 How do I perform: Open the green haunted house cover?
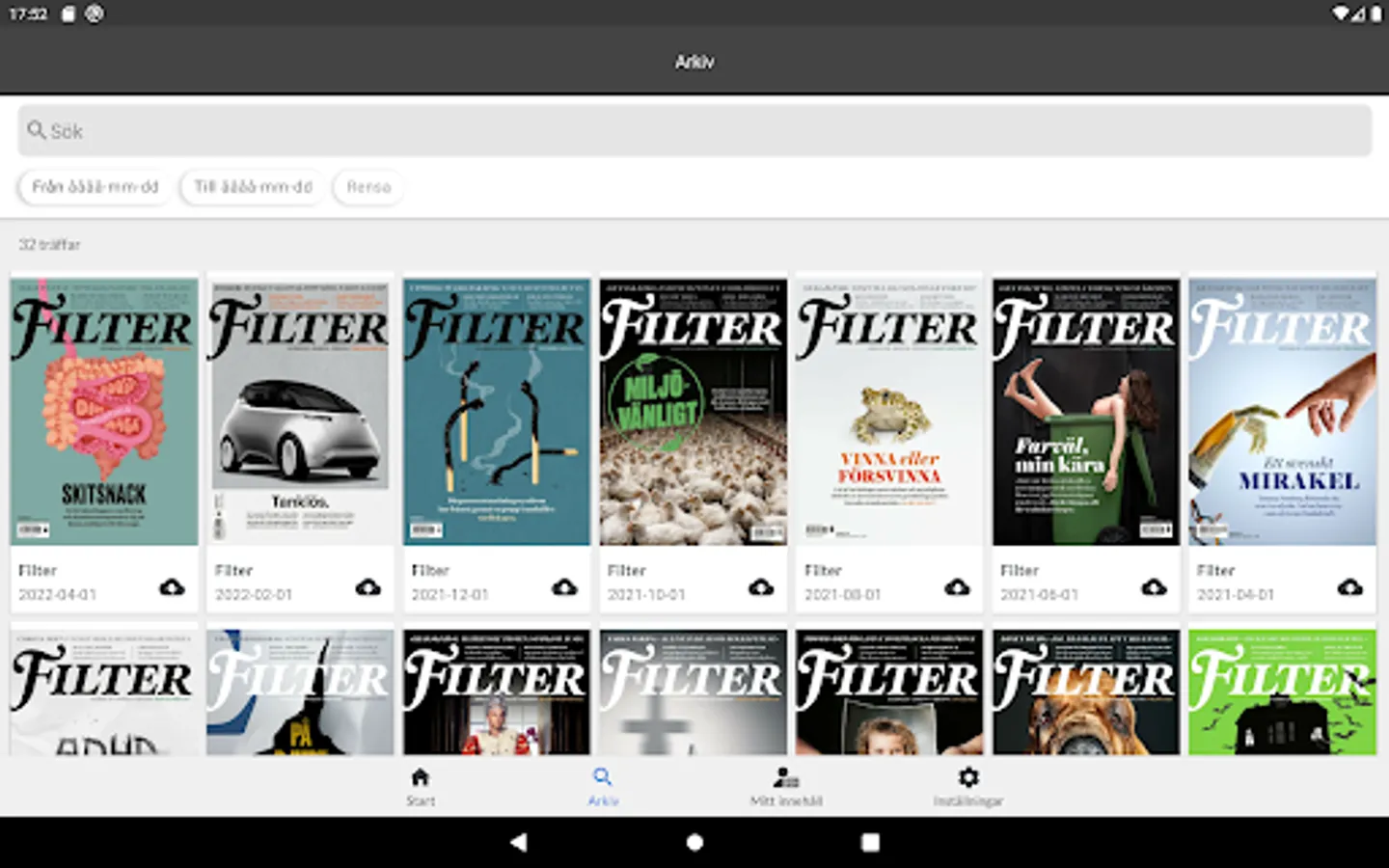point(1282,692)
